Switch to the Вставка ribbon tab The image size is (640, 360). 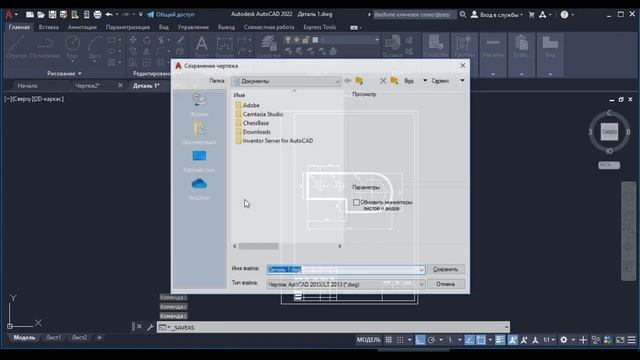(49, 27)
